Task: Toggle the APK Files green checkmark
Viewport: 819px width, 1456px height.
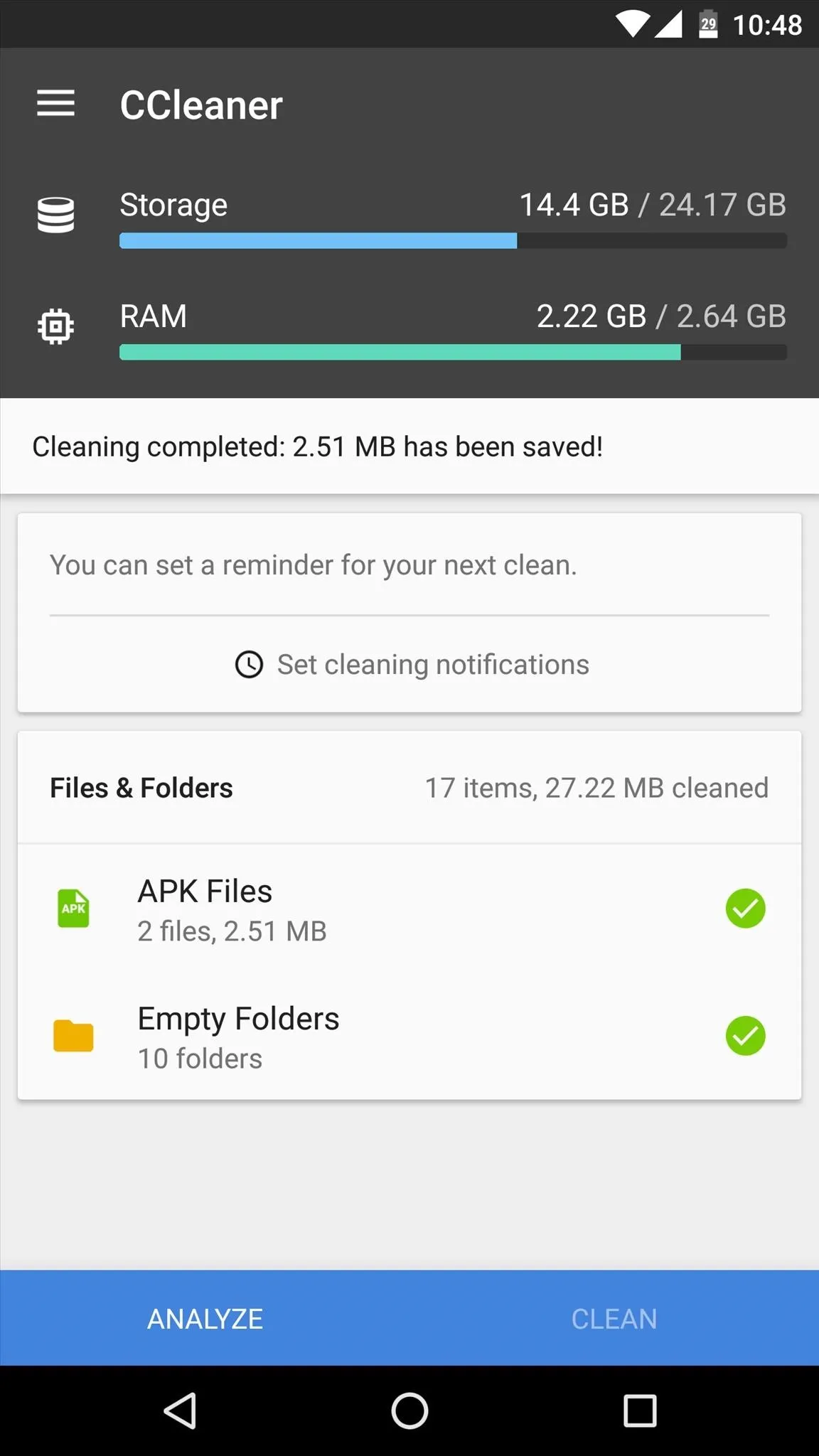Action: tap(745, 909)
